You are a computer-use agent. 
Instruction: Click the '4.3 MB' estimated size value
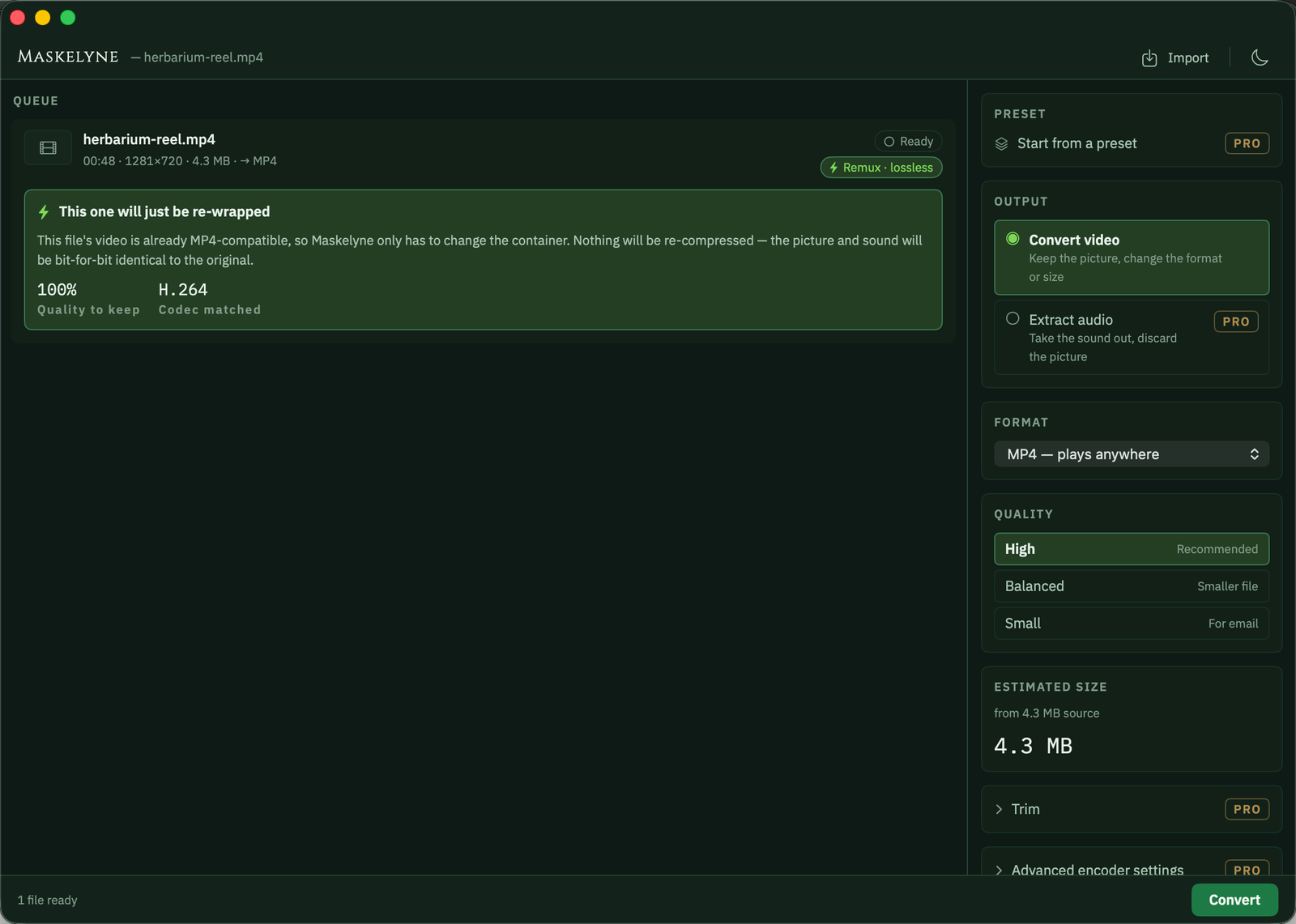tap(1033, 746)
